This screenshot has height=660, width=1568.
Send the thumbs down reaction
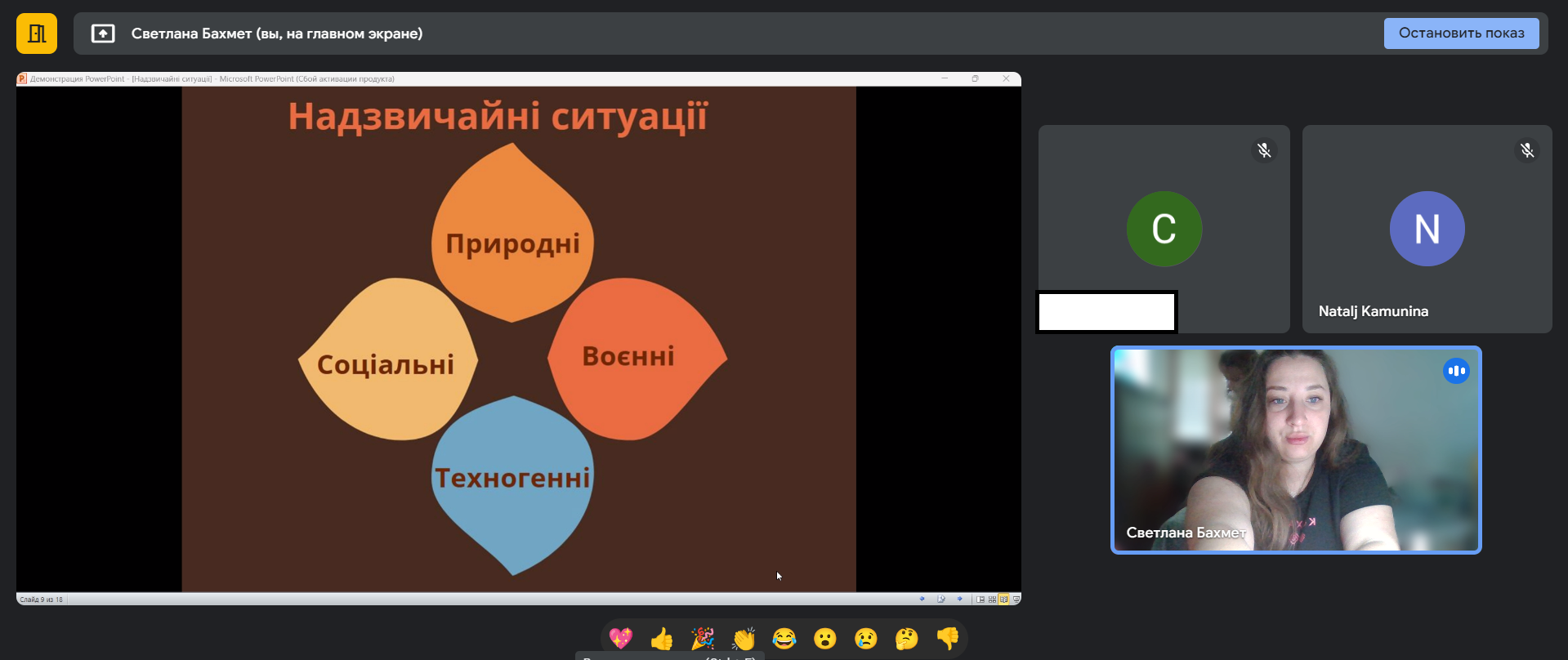[948, 638]
